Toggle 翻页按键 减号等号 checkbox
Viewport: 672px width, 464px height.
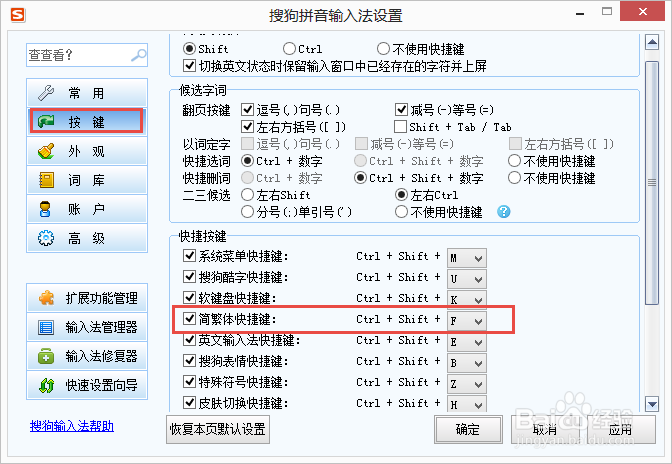coord(401,110)
